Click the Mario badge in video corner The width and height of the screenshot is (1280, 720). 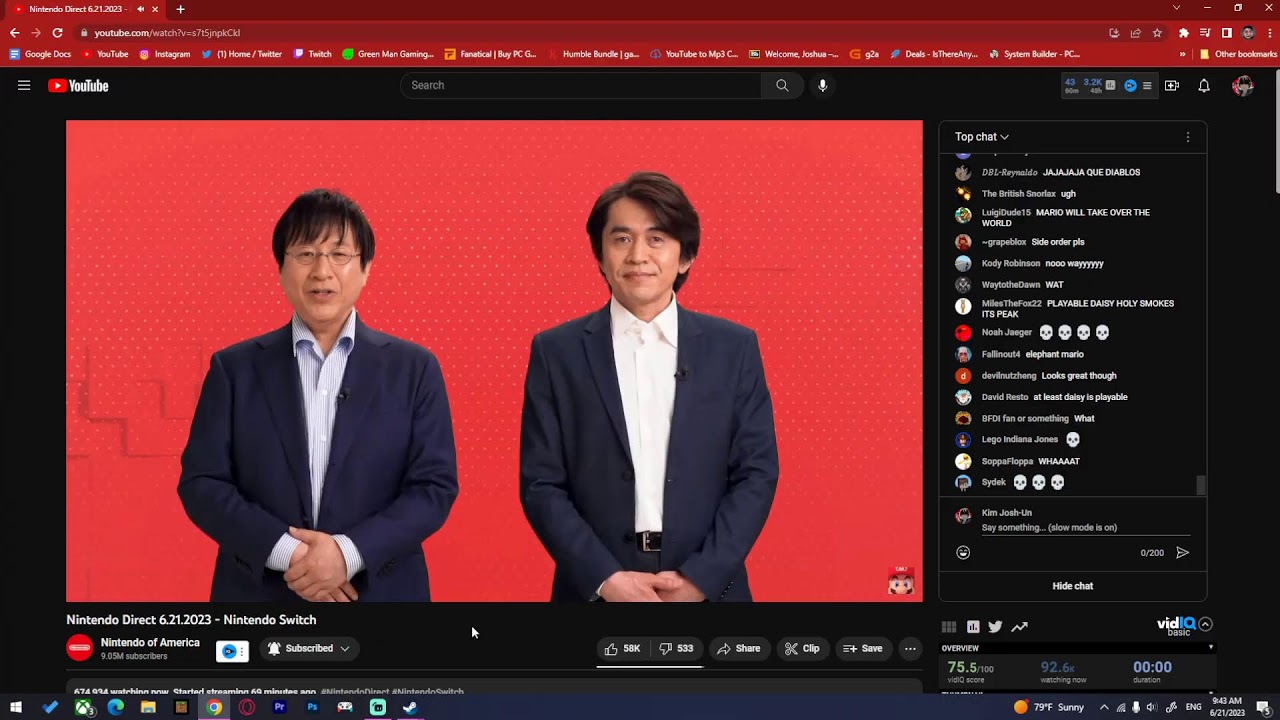[x=900, y=581]
